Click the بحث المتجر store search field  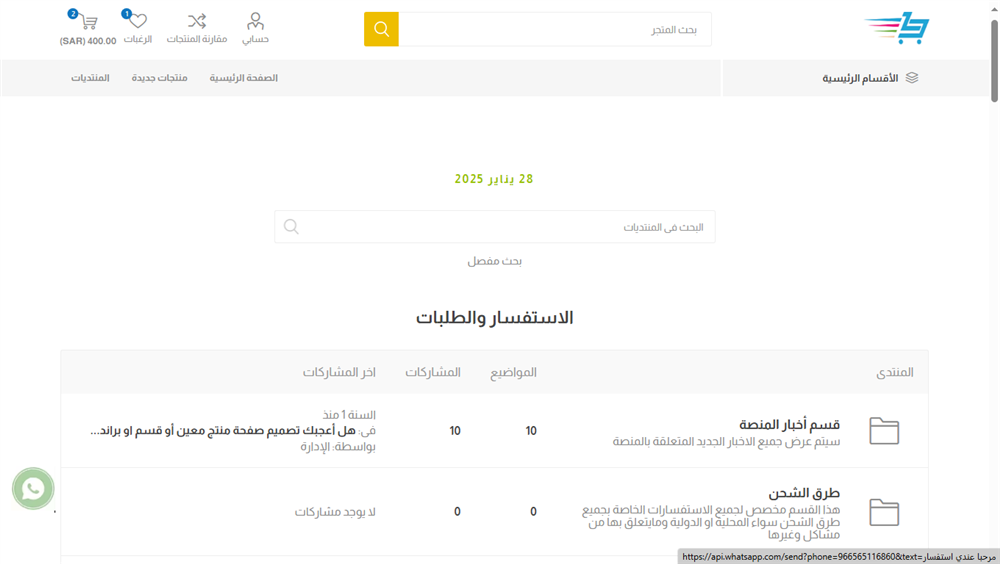[x=555, y=29]
